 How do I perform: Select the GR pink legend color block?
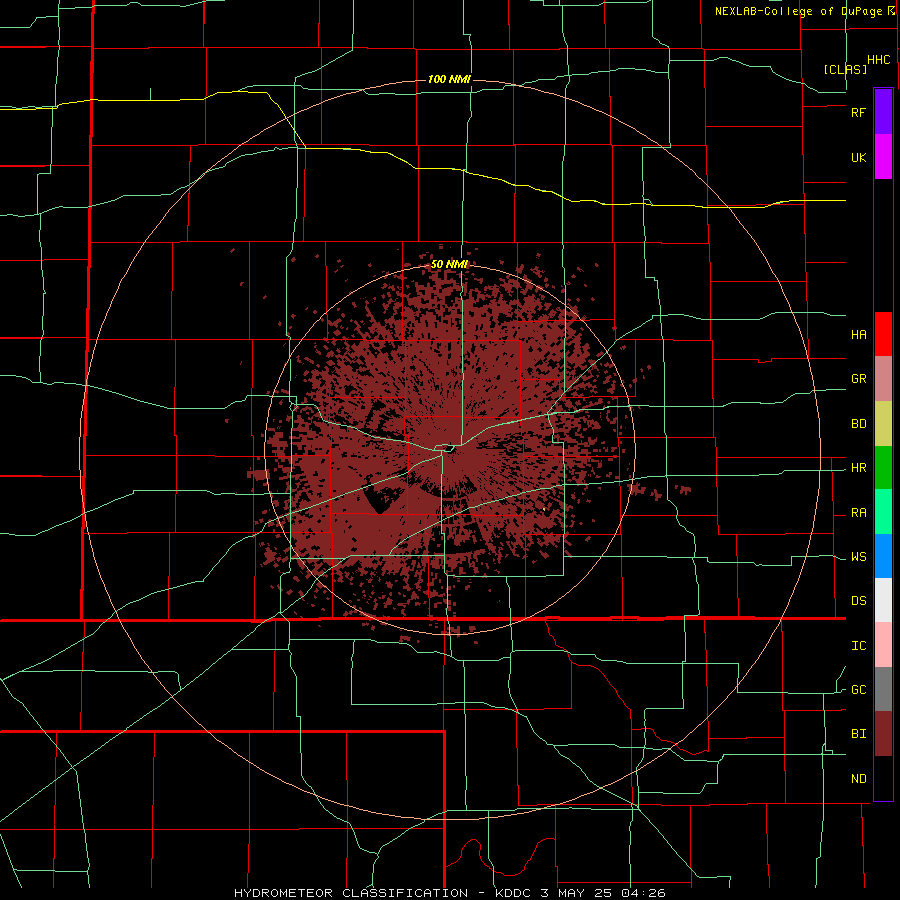tap(883, 378)
